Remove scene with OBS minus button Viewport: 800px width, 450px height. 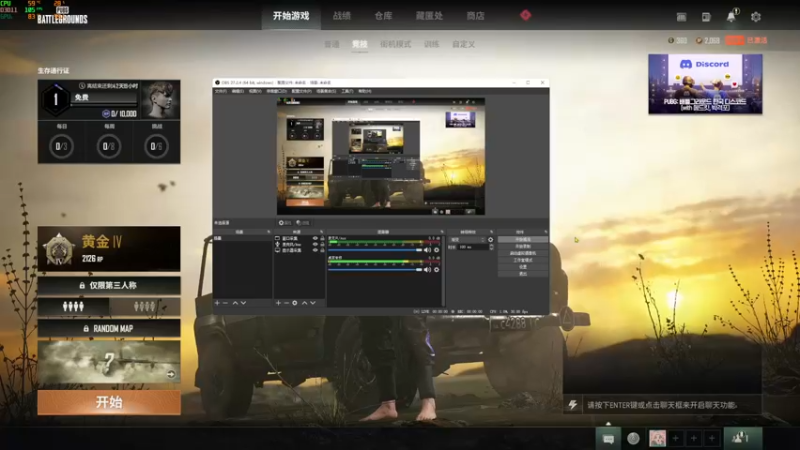[x=226, y=303]
